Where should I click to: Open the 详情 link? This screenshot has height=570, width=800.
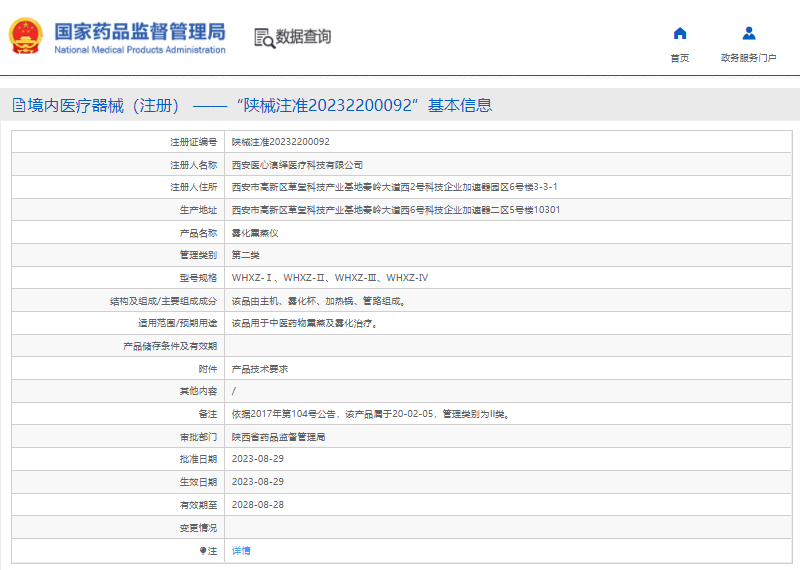(x=241, y=551)
